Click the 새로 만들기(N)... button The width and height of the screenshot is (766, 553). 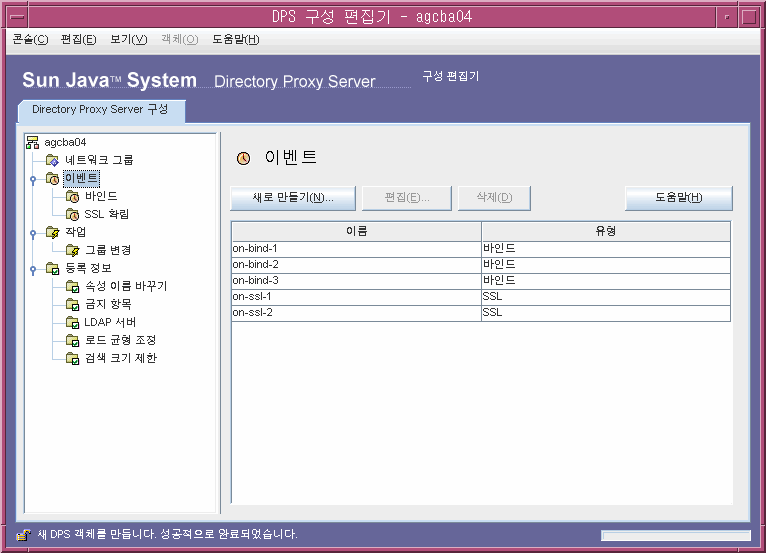[293, 198]
